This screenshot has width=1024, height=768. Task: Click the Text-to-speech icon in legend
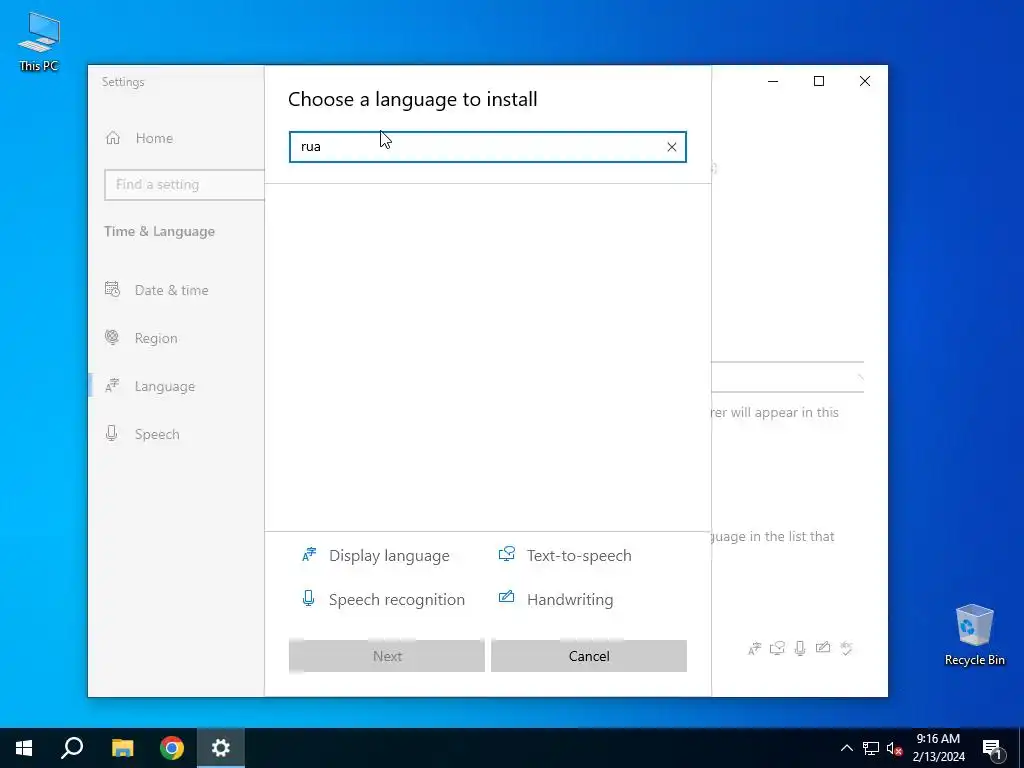click(507, 554)
